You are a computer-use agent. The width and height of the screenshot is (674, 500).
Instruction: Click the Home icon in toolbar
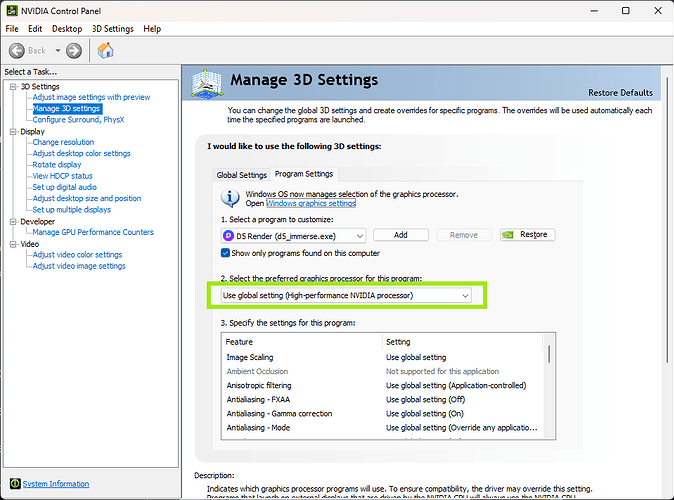pyautogui.click(x=105, y=50)
